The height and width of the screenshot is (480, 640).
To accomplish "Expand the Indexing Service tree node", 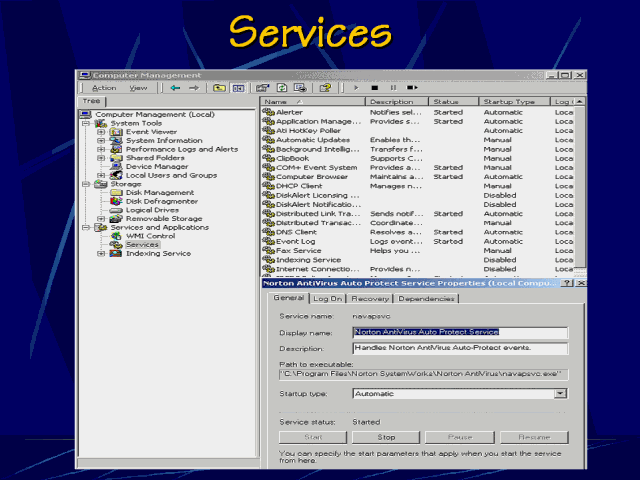I will pos(101,254).
